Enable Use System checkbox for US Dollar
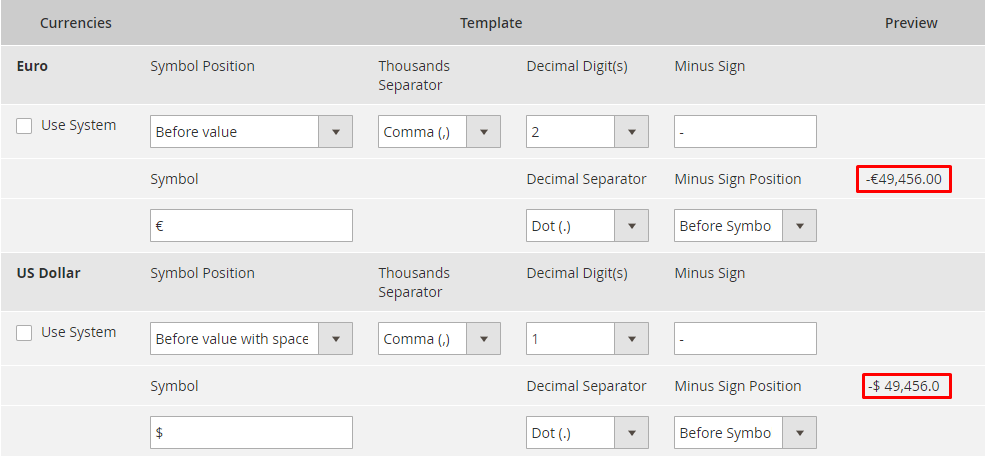 pyautogui.click(x=25, y=333)
